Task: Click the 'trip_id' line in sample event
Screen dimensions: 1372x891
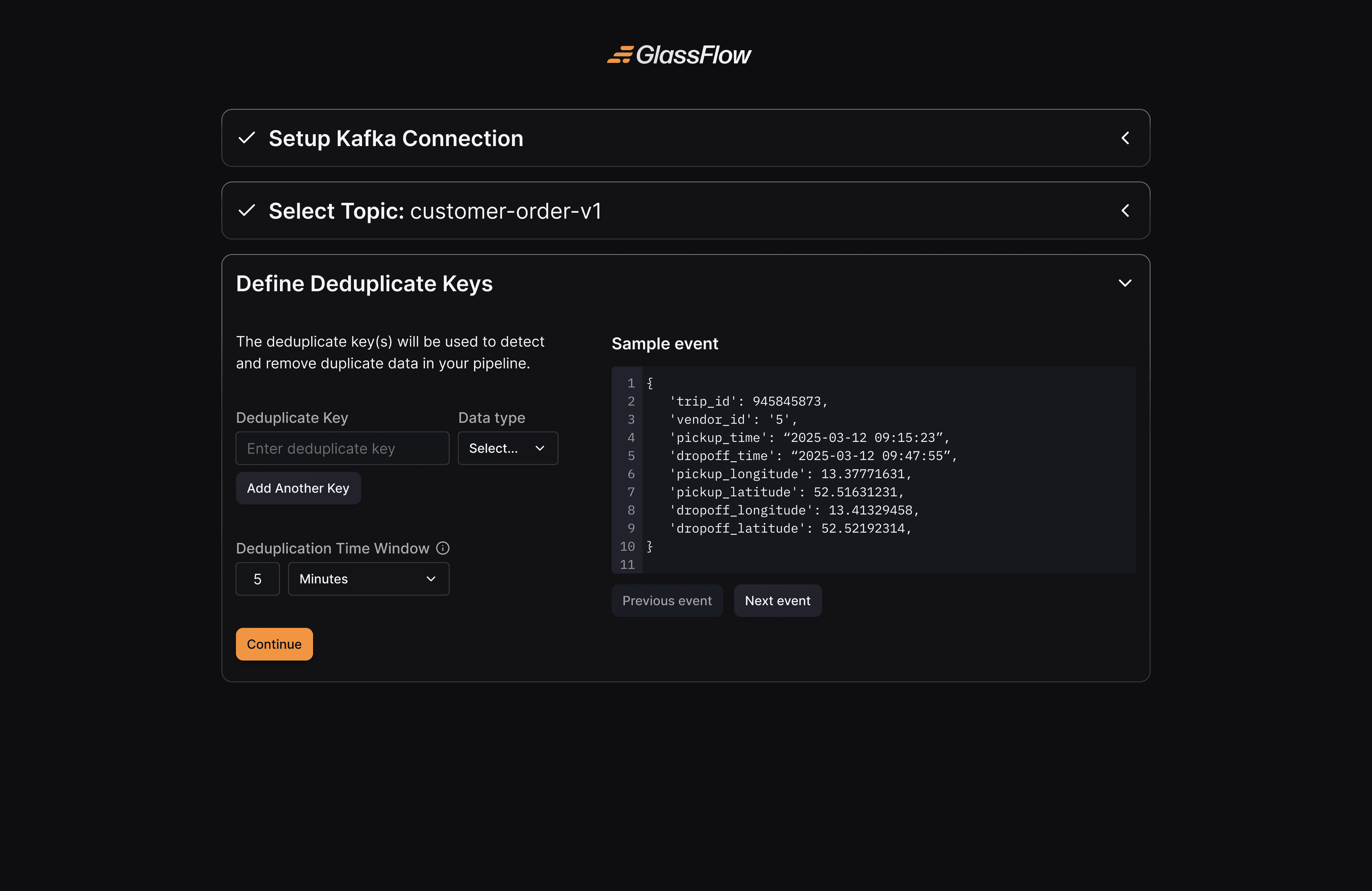Action: 748,401
